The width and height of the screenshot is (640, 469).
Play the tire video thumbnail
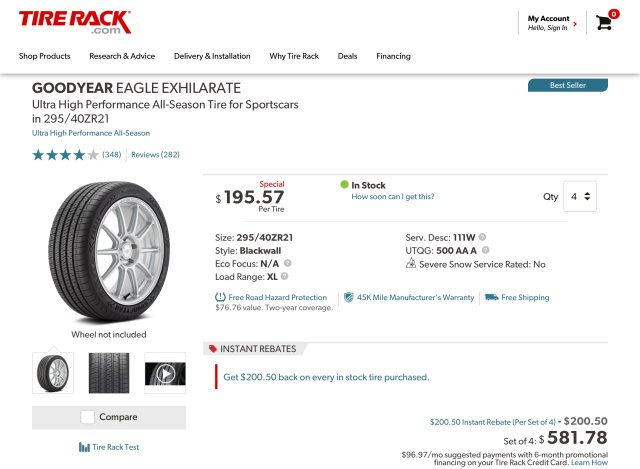click(165, 372)
